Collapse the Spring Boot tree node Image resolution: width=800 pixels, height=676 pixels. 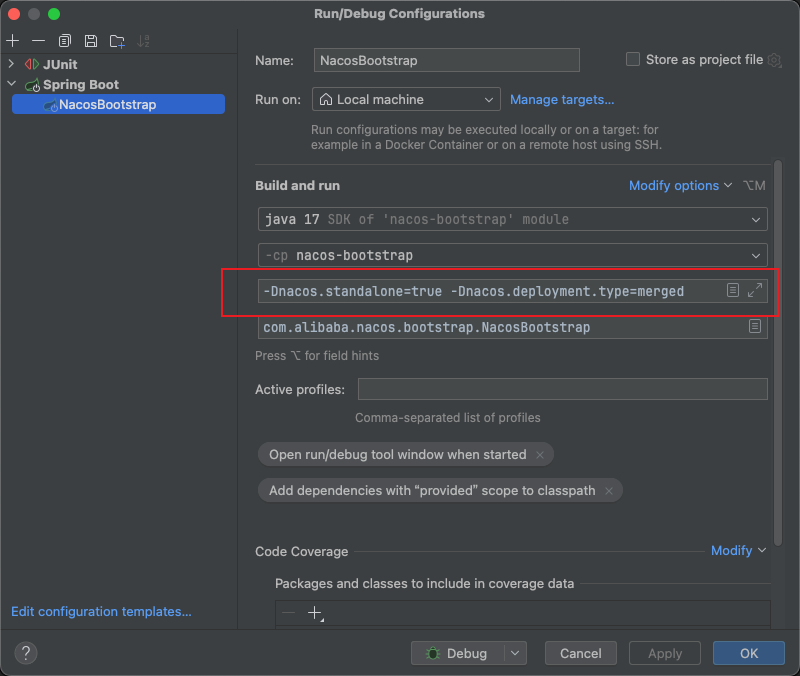click(x=12, y=85)
